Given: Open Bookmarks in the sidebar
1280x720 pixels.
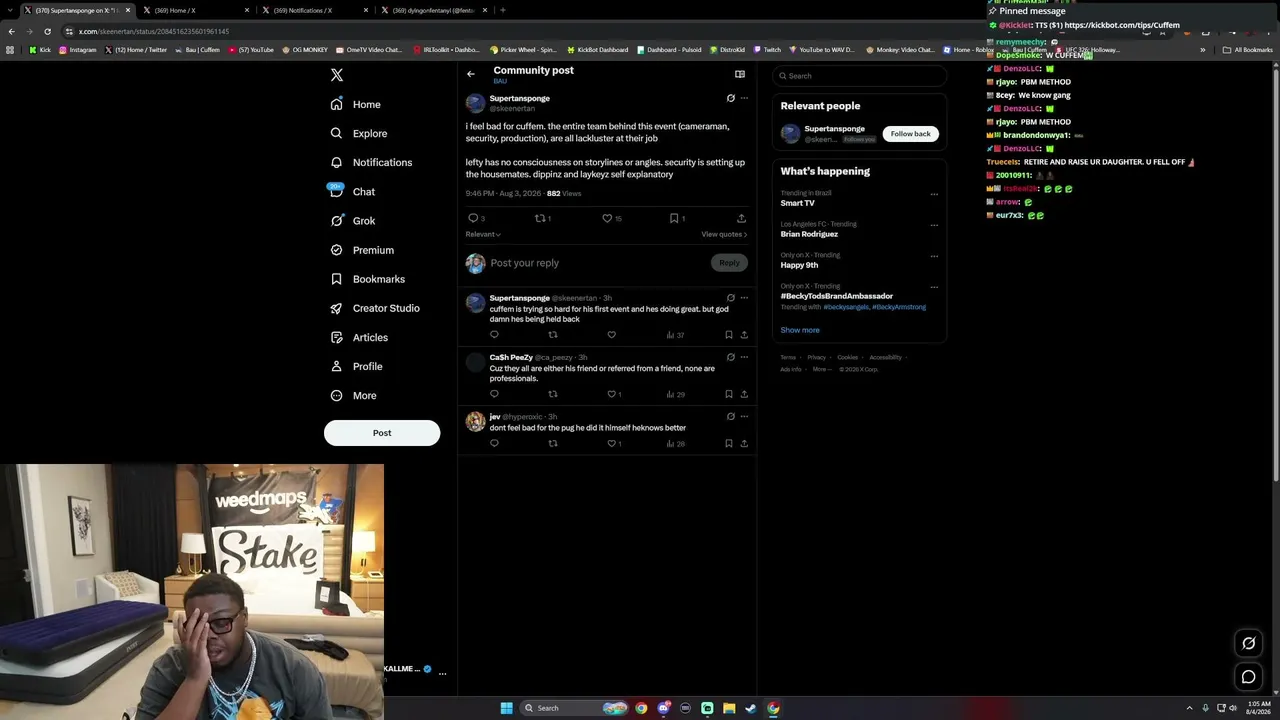Looking at the screenshot, I should click(367, 279).
